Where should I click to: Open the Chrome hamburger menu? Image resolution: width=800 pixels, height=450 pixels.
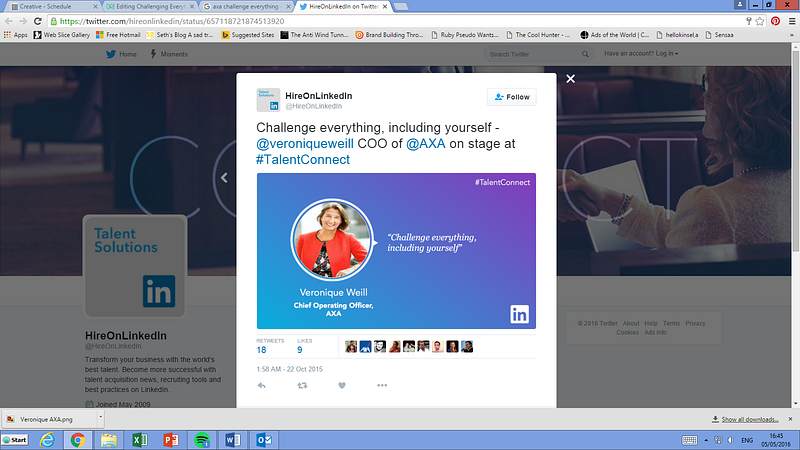pos(792,21)
